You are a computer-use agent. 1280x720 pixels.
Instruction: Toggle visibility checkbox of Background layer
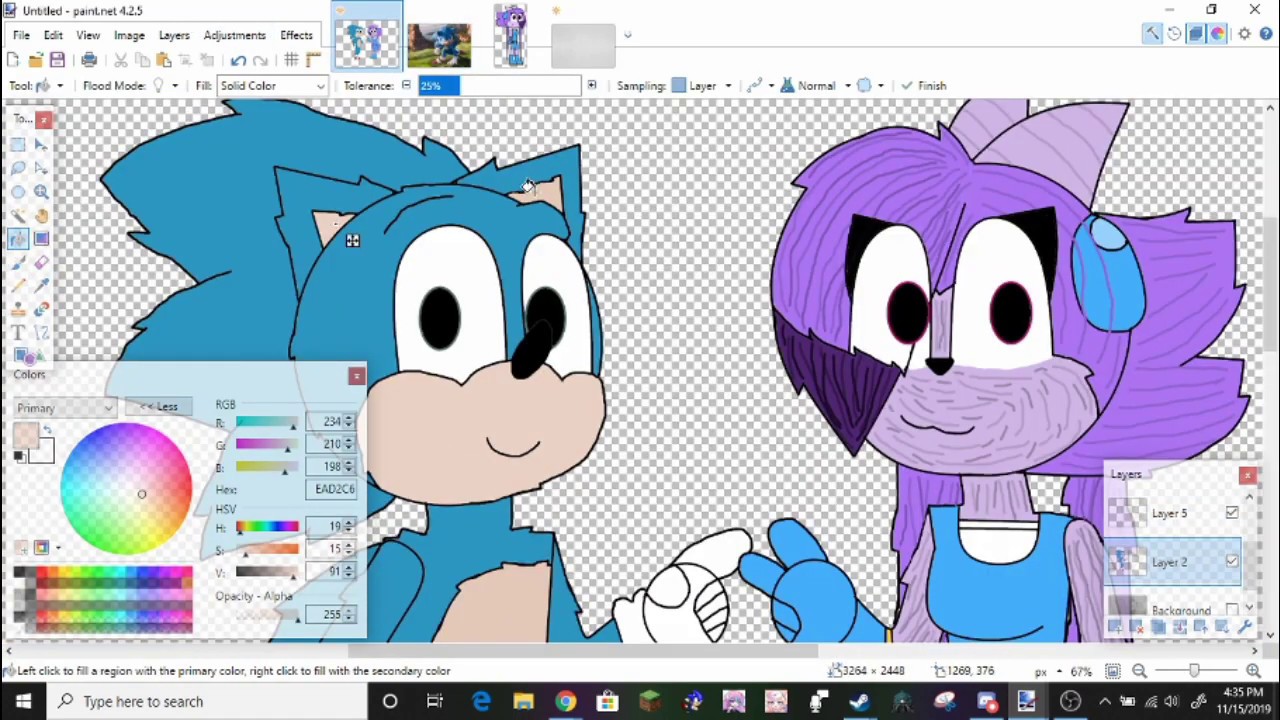1232,610
